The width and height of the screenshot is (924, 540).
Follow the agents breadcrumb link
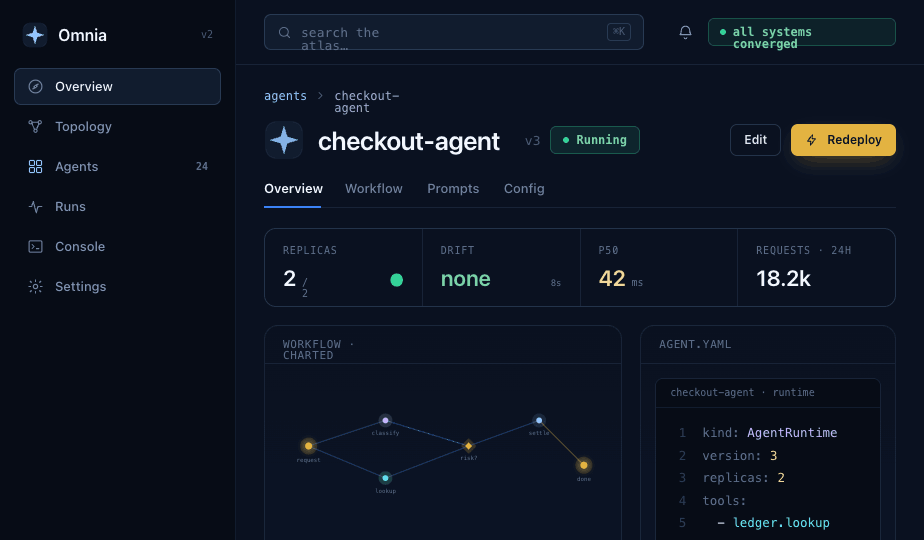click(x=285, y=96)
